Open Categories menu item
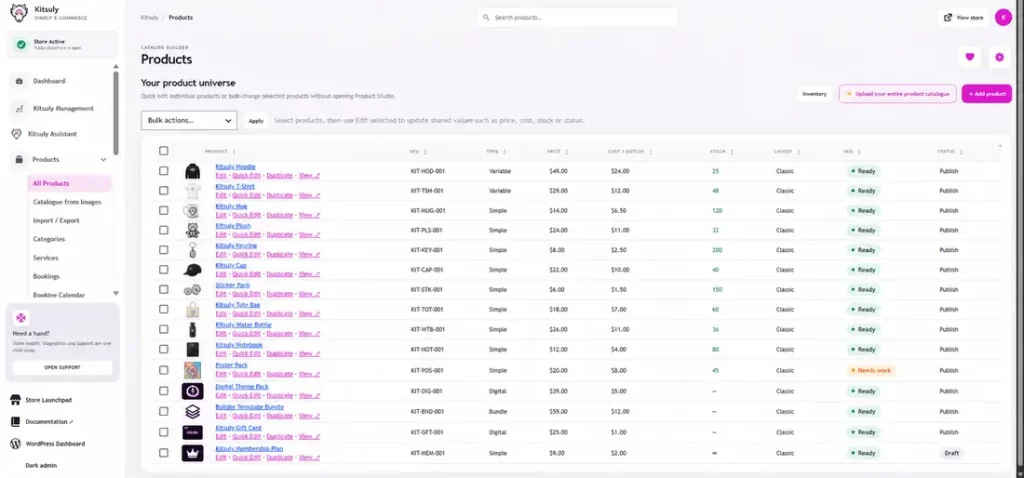The image size is (1024, 478). click(49, 239)
